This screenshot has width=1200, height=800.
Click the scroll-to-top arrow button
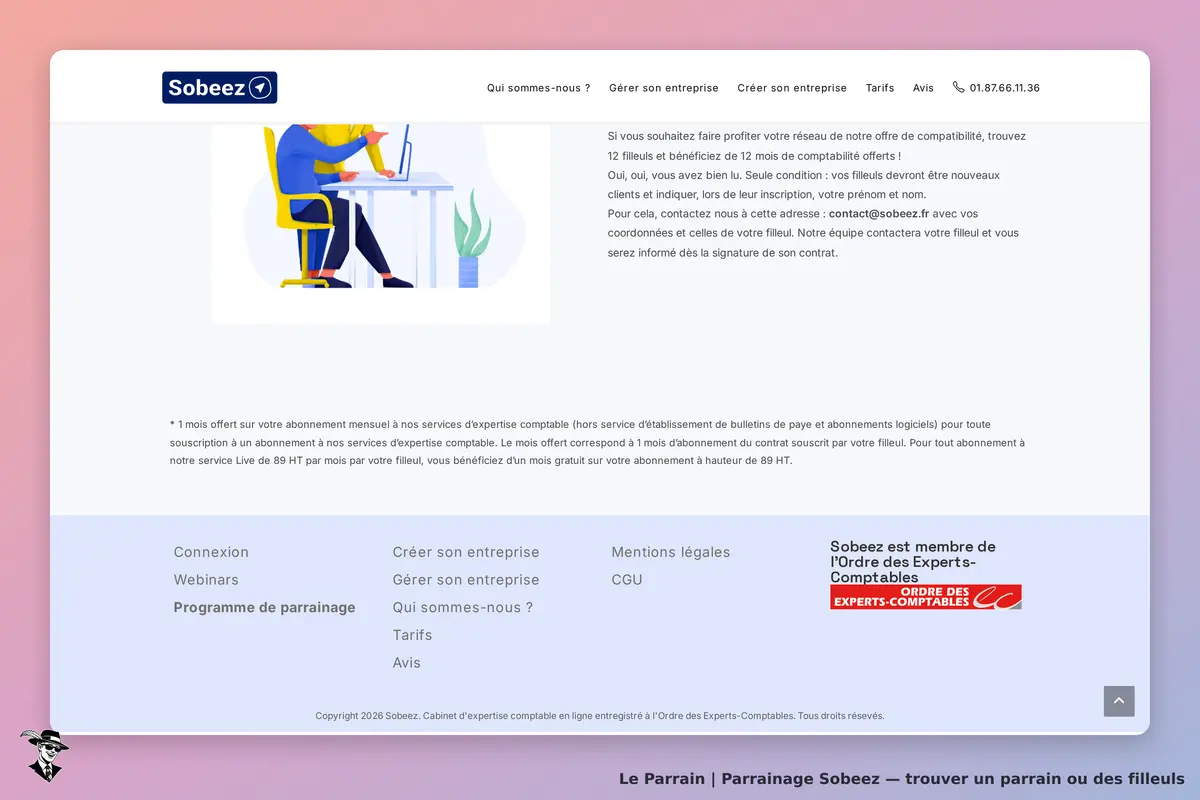[x=1119, y=701]
